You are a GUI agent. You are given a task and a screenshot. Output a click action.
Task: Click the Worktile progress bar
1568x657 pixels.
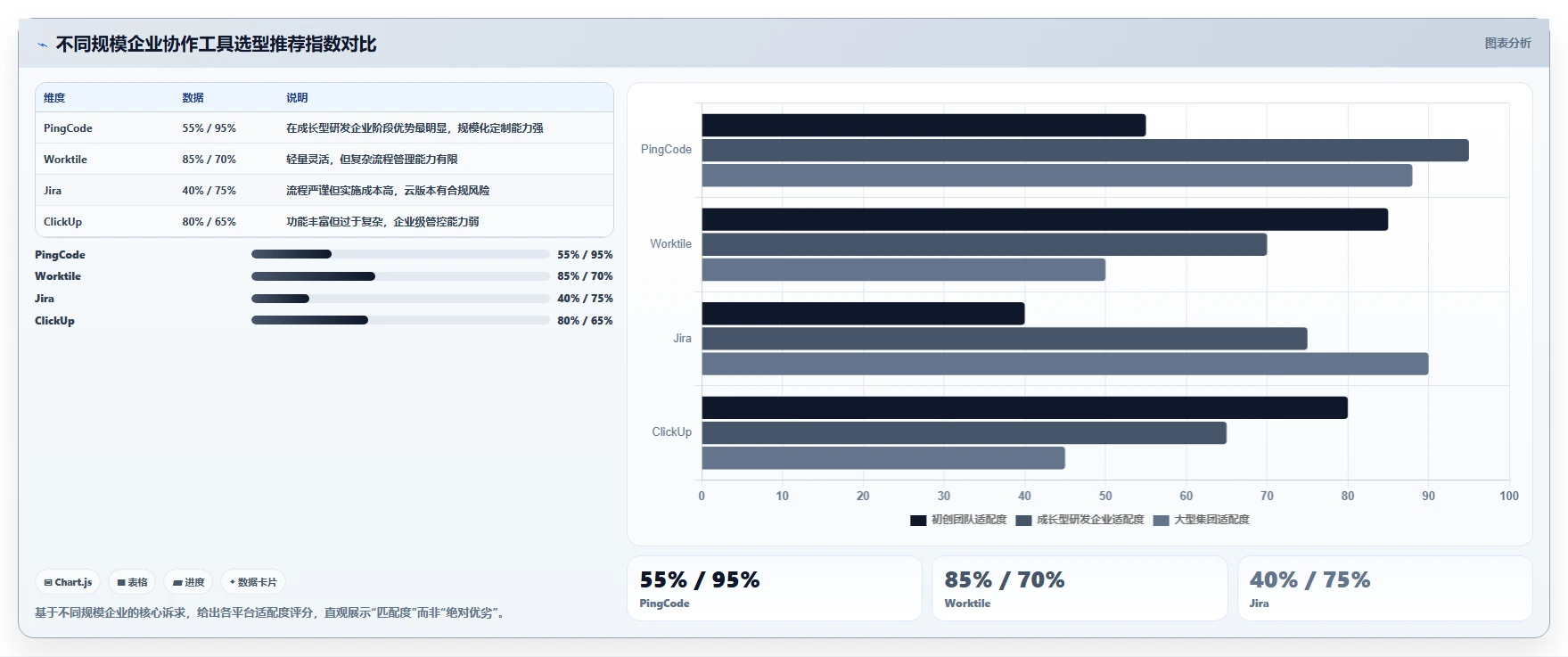(400, 276)
